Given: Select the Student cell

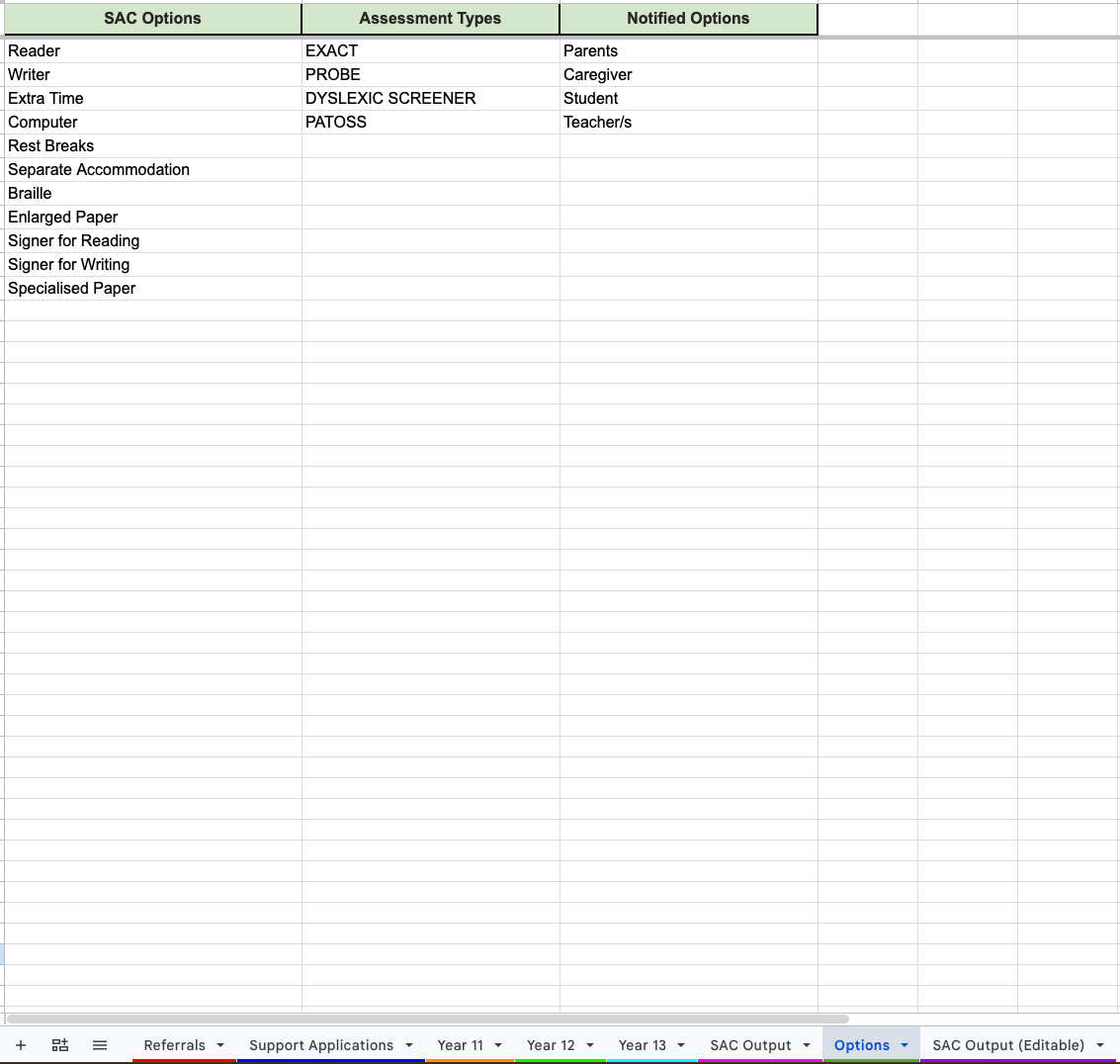Looking at the screenshot, I should [689, 98].
